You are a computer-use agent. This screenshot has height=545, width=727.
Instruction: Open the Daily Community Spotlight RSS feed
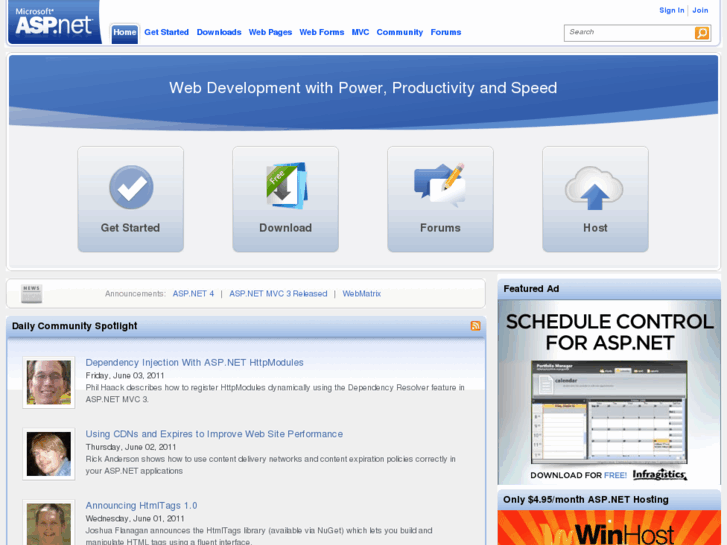475,326
